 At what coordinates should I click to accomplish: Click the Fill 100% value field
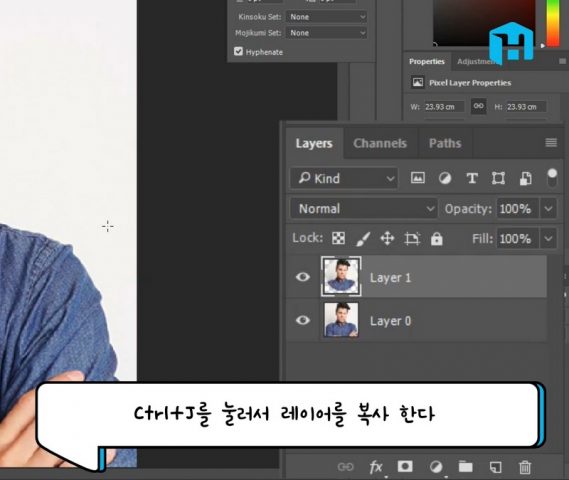click(517, 239)
